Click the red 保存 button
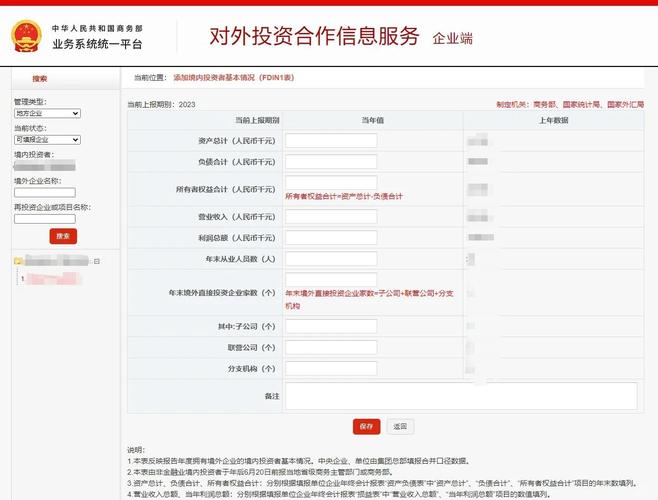Image resolution: width=658 pixels, height=500 pixels. [x=366, y=426]
